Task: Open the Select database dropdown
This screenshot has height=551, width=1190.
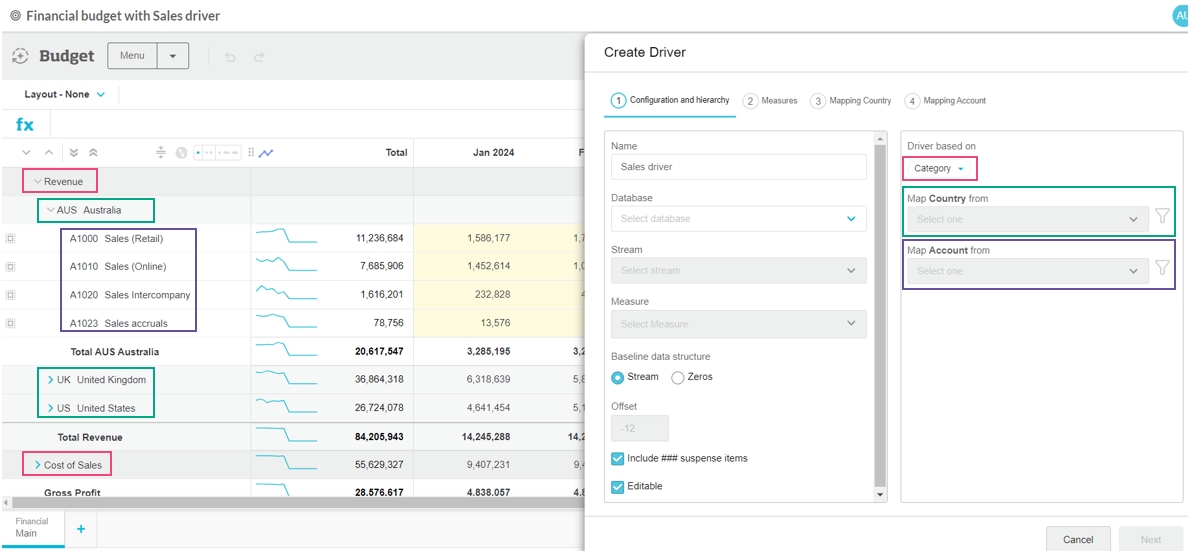Action: point(738,219)
